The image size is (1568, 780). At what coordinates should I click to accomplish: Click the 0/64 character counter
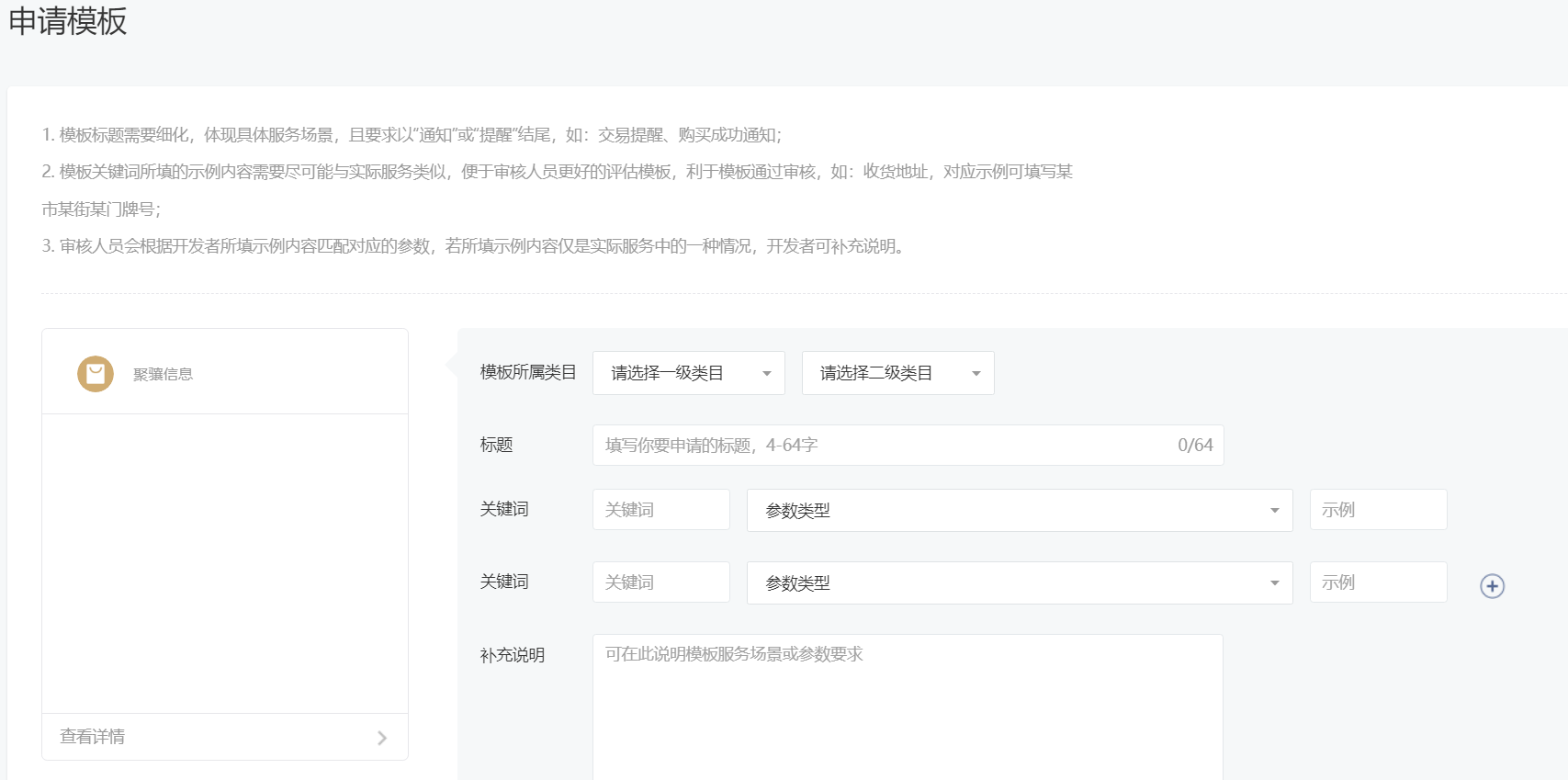pos(1195,445)
